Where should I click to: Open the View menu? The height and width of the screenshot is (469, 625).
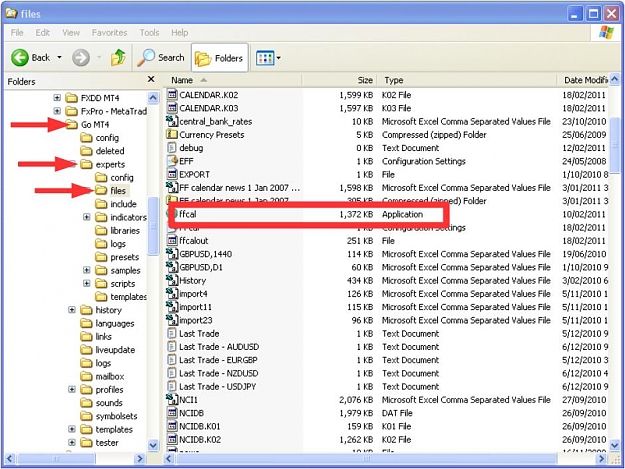click(71, 33)
